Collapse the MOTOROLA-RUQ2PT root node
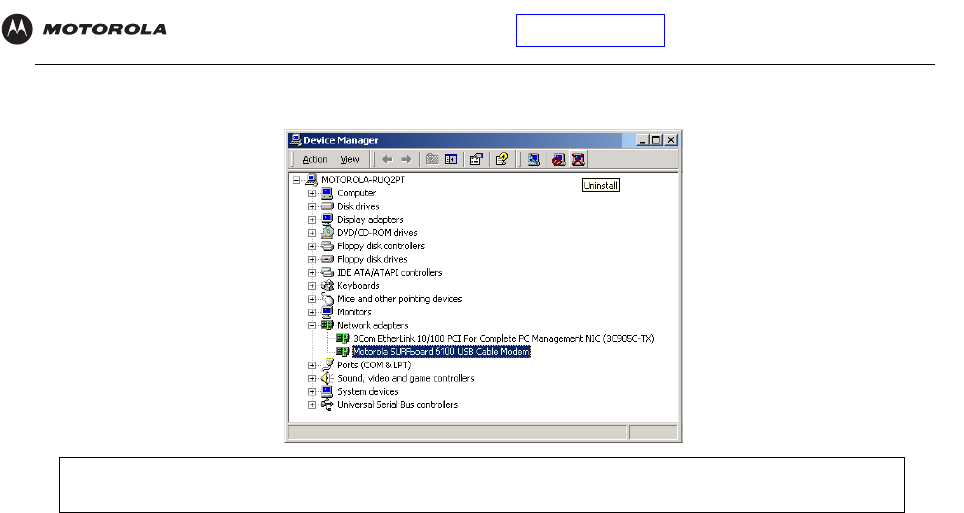Viewport: 964px width, 513px height. point(296,180)
